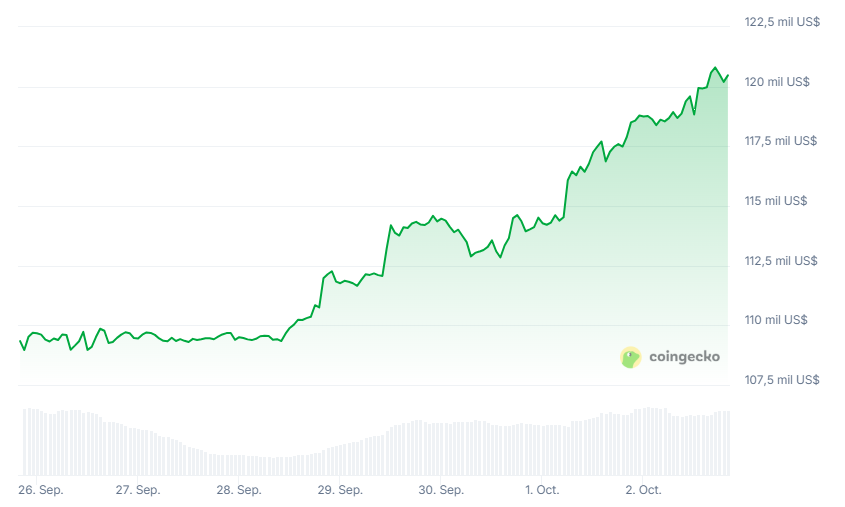Screen dimensions: 845x507
Task: Click the volume bars above 2. Oct.
Action: [643, 441]
